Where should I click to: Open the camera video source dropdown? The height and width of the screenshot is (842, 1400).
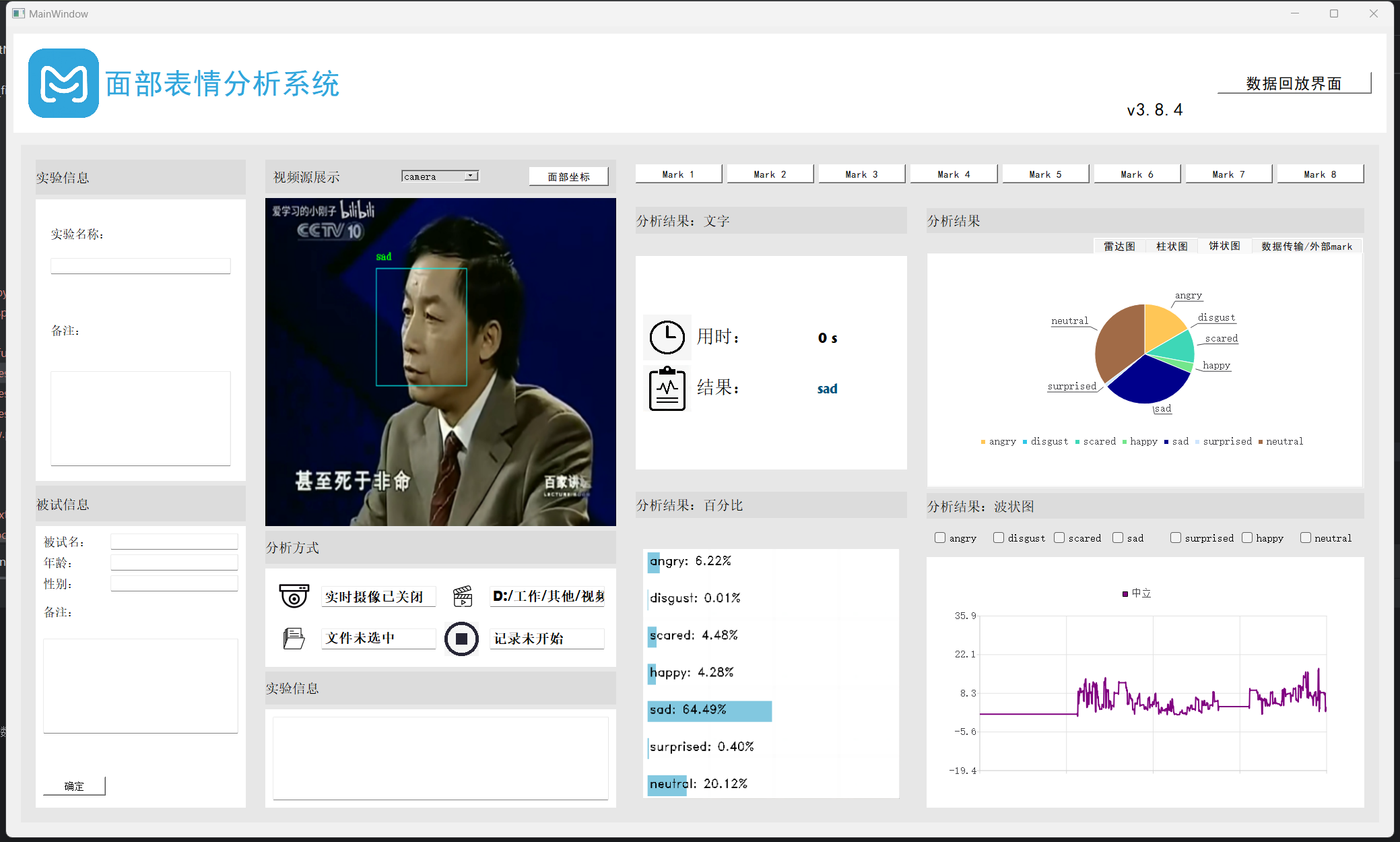click(x=439, y=176)
